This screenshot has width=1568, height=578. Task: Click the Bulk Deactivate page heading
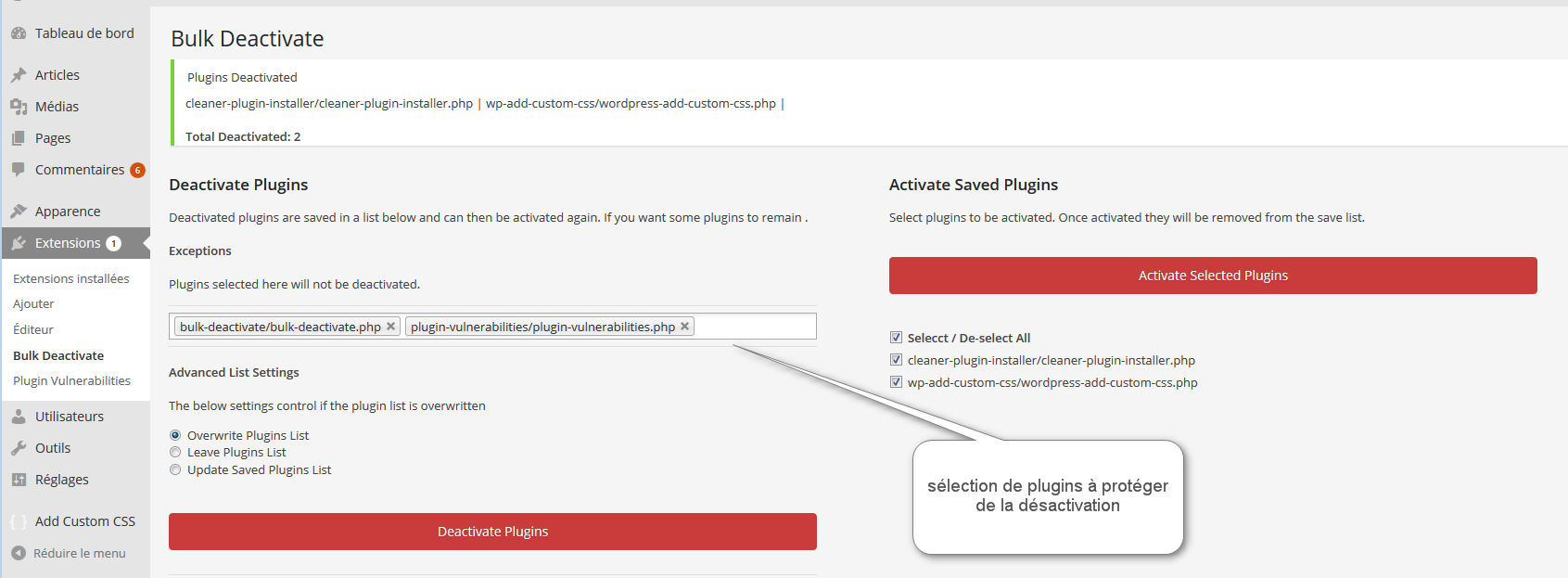pyautogui.click(x=248, y=38)
